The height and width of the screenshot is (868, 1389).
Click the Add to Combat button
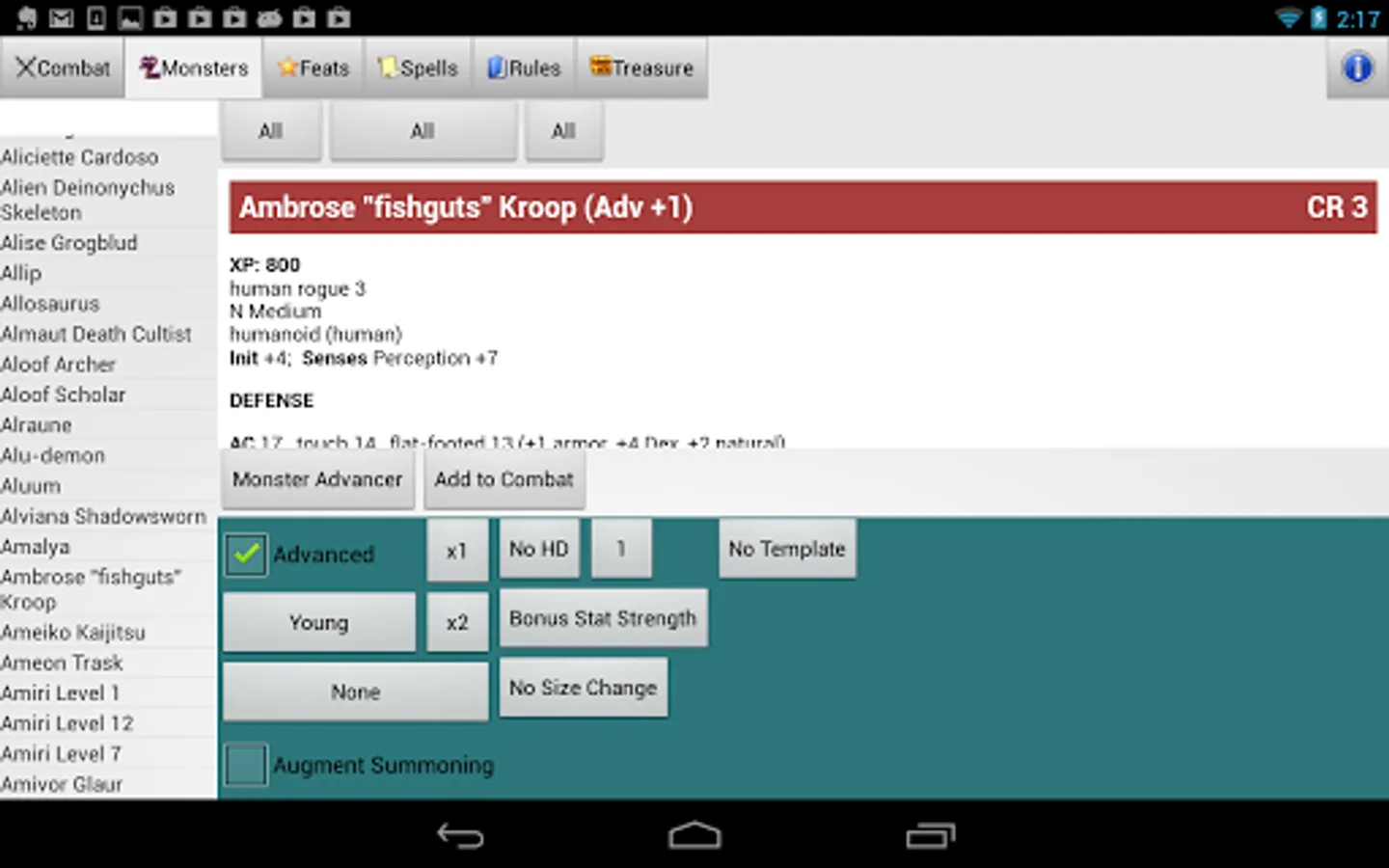point(504,479)
